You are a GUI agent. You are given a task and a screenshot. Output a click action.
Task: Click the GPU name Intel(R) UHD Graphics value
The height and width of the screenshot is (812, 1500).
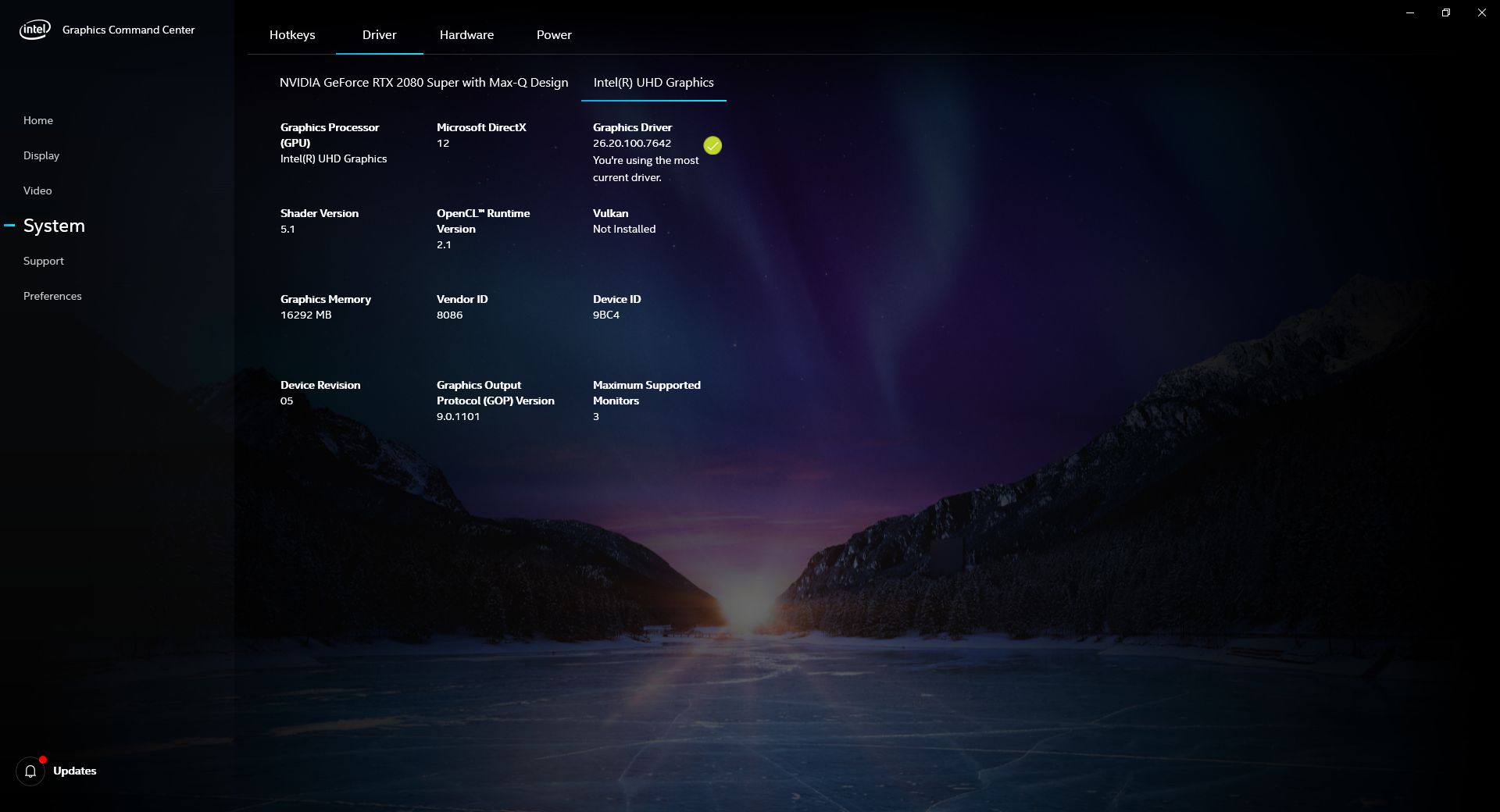click(x=334, y=159)
